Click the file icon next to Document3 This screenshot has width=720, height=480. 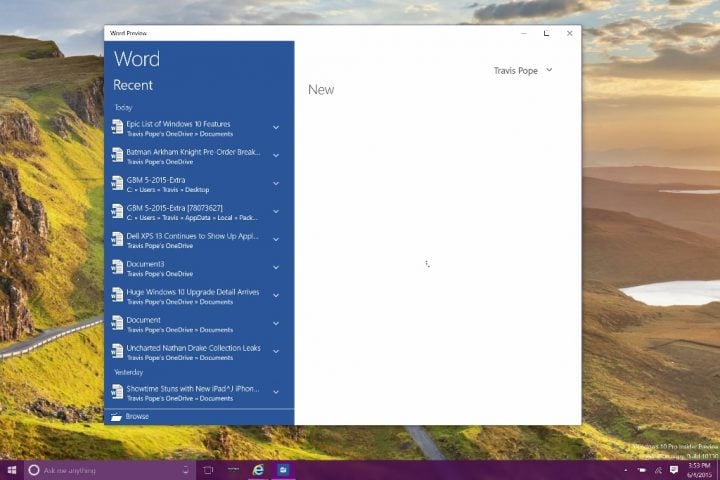pos(117,267)
